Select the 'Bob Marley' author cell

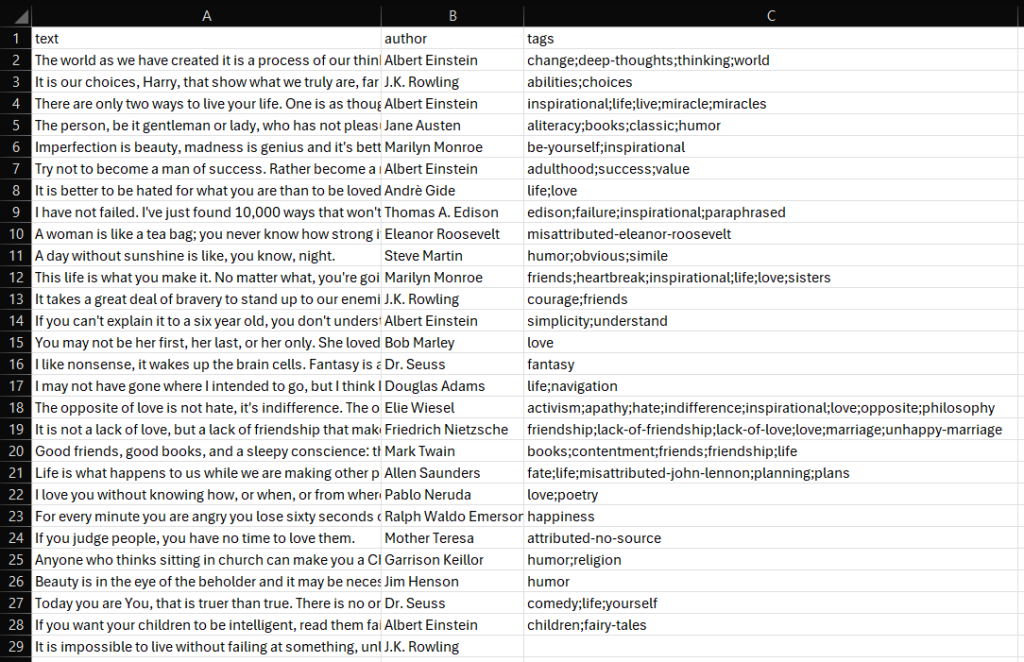452,342
